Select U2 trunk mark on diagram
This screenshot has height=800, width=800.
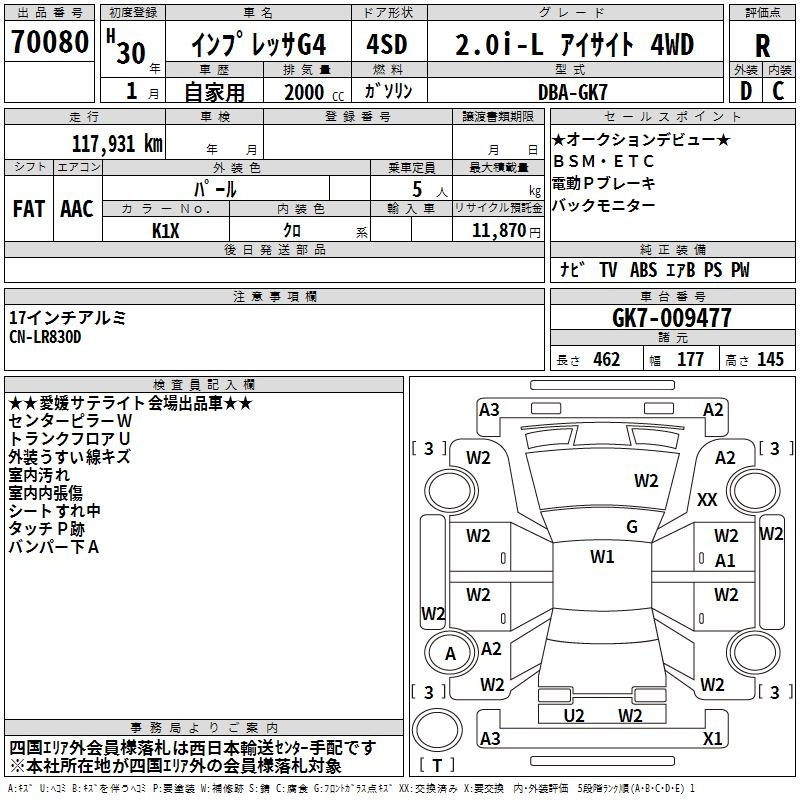573,716
